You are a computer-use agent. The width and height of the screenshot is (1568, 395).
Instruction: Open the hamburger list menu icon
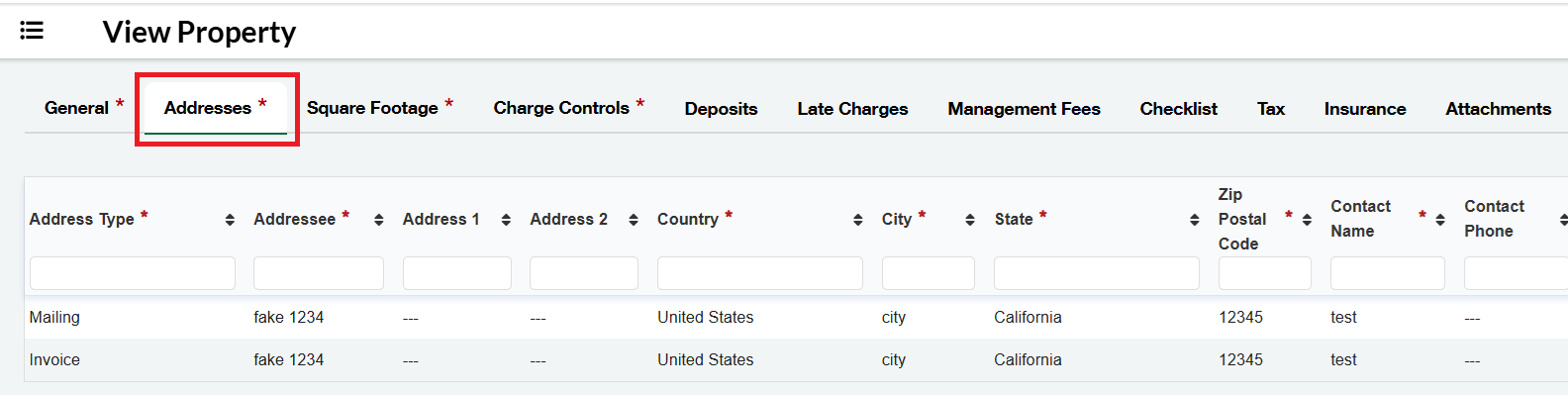[32, 31]
